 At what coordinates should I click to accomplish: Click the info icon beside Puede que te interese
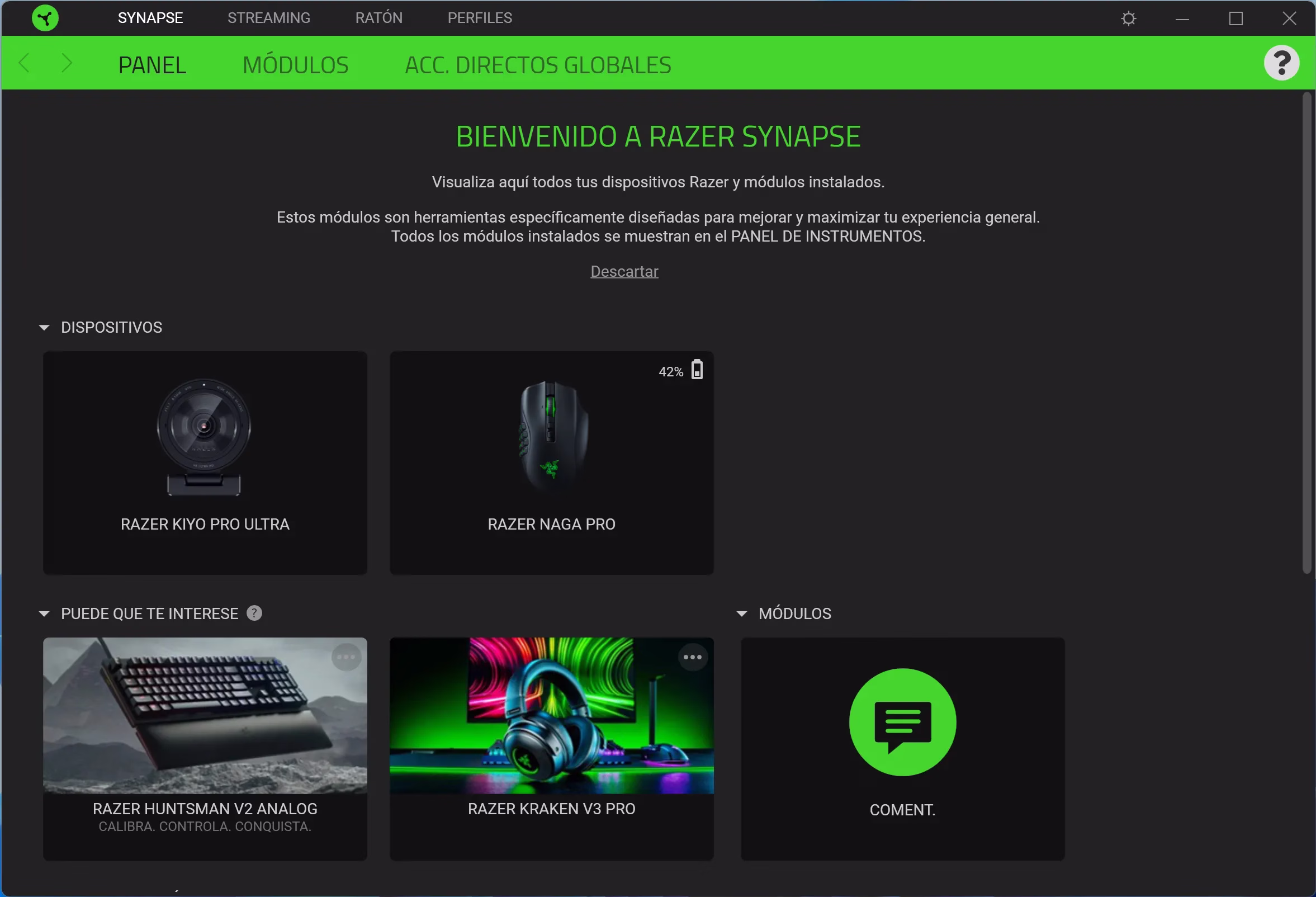[254, 613]
